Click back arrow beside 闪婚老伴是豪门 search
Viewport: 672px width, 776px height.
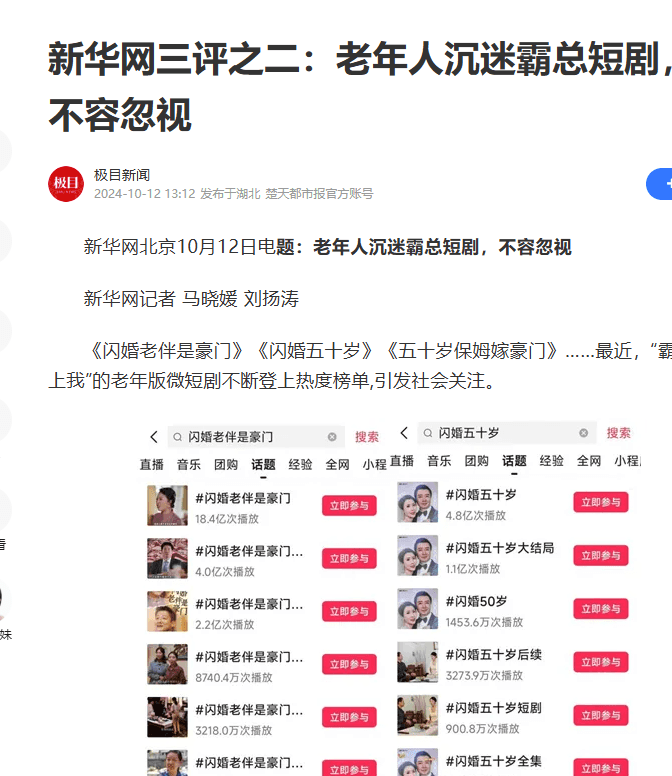tap(154, 437)
